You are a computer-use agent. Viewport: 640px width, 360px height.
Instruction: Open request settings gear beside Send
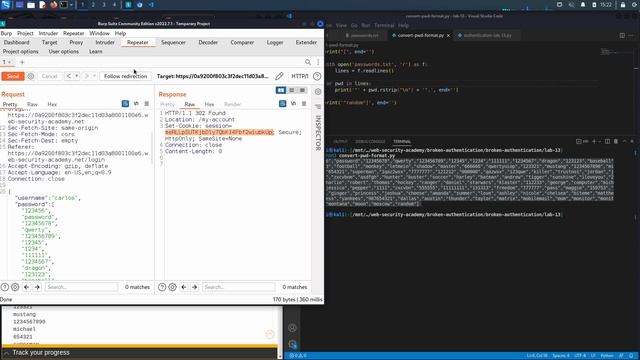31,76
